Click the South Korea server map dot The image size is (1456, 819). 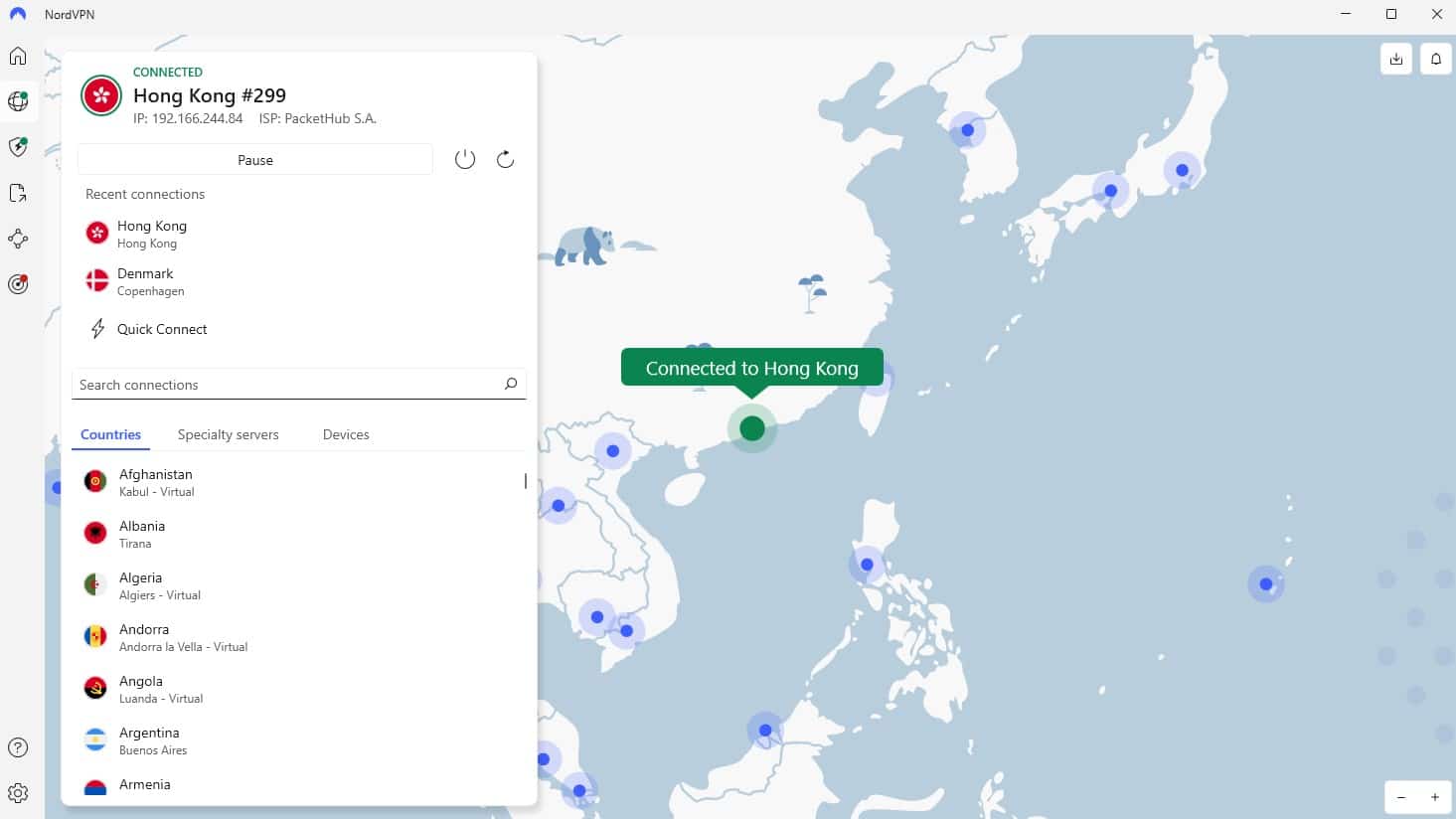967,130
